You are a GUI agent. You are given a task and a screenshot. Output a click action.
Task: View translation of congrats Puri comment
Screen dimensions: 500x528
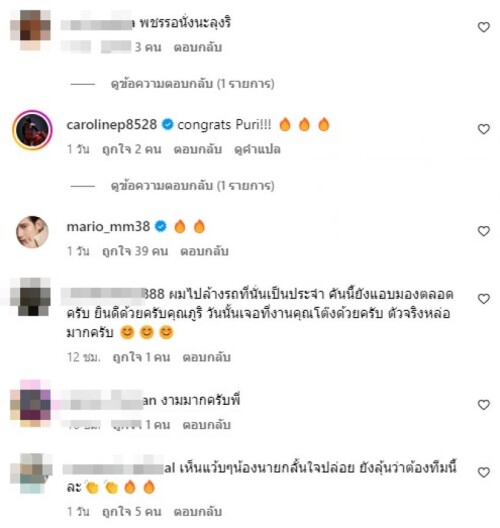(x=257, y=149)
